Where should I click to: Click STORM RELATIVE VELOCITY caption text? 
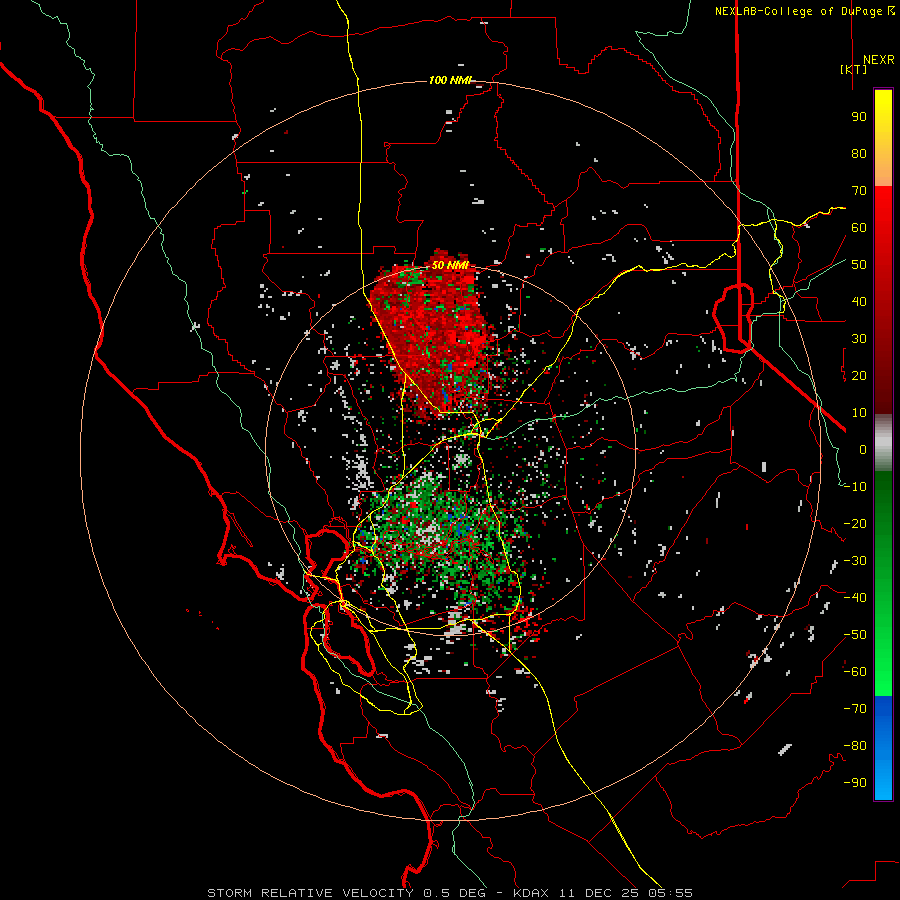click(x=310, y=893)
